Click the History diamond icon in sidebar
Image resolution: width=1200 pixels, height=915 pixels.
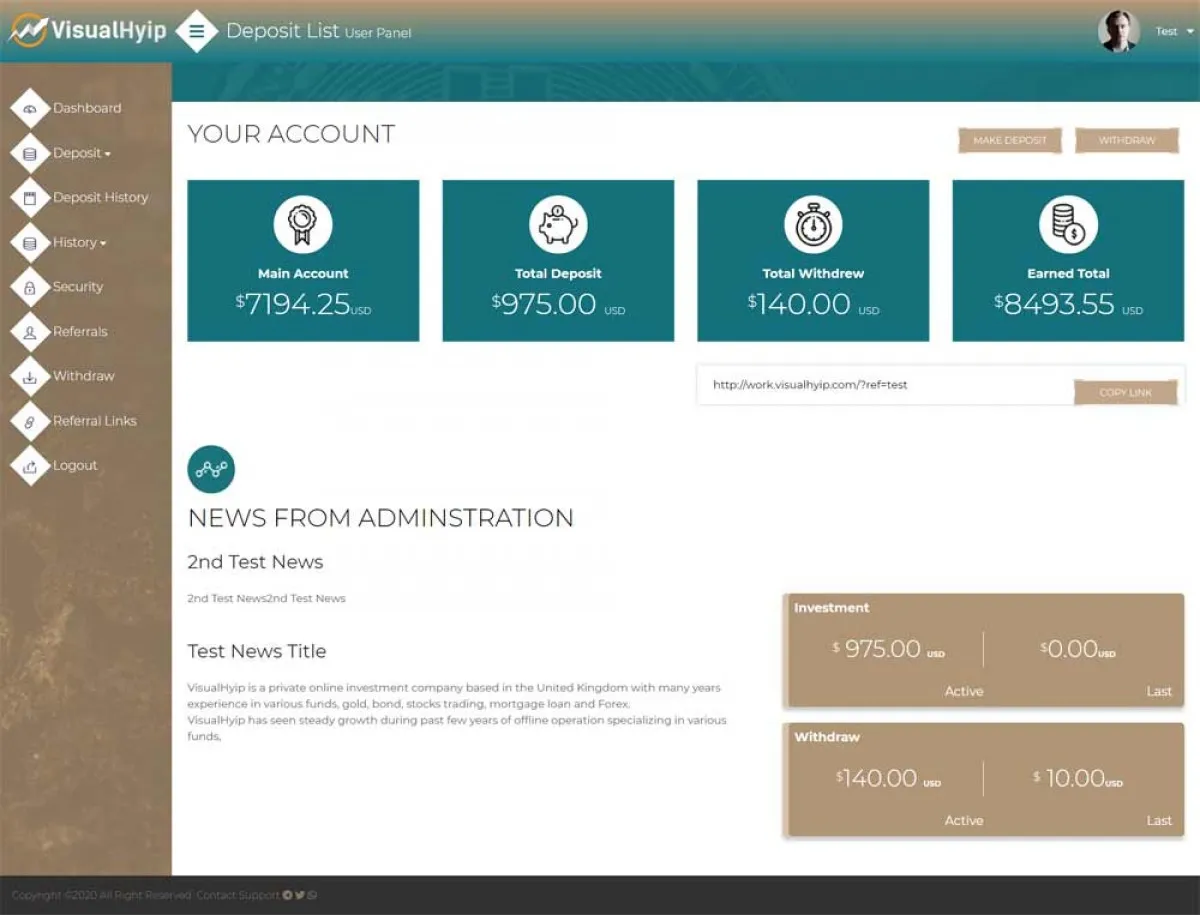30,243
